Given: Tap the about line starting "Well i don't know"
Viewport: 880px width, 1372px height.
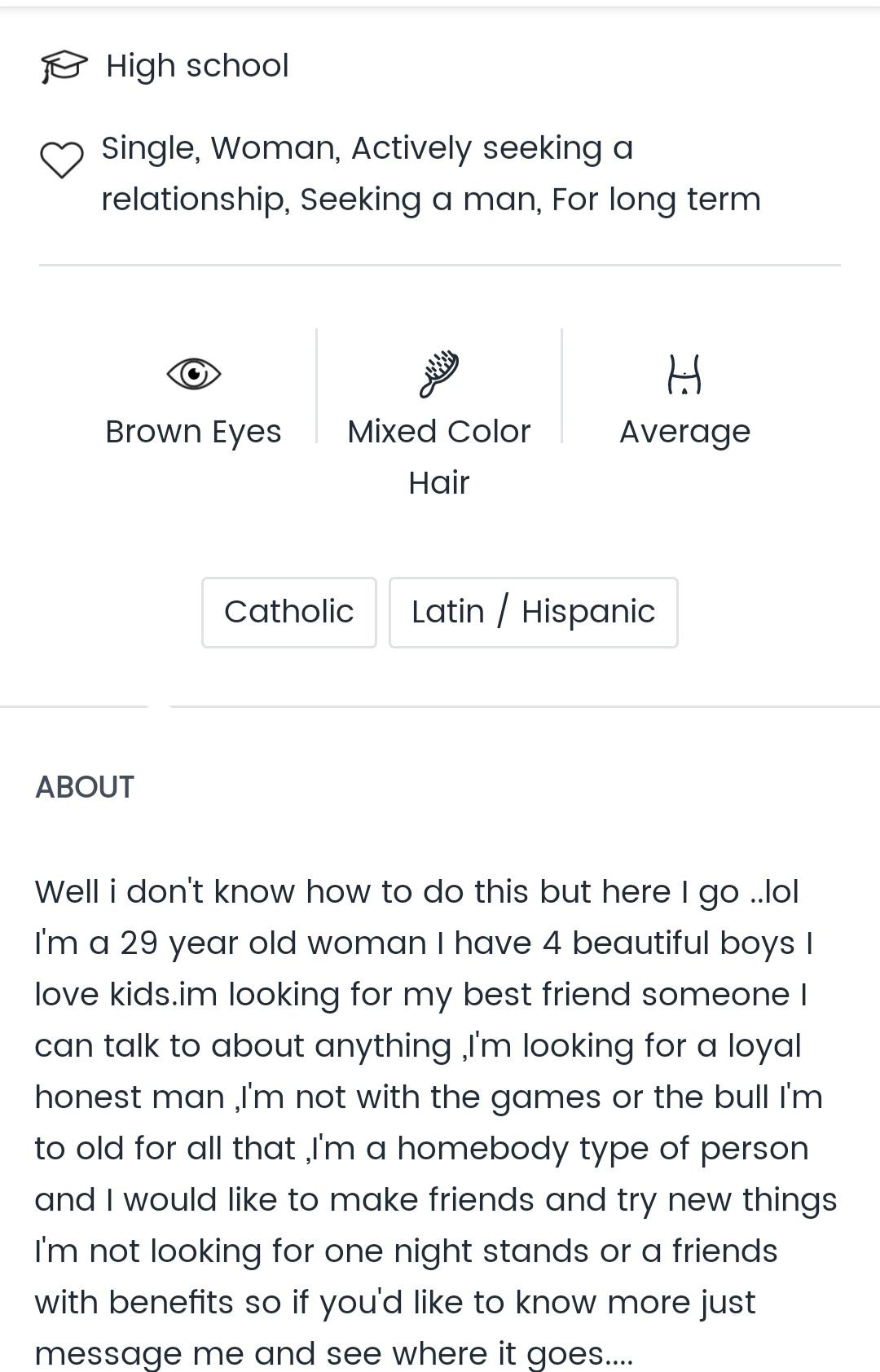Looking at the screenshot, I should [x=416, y=892].
